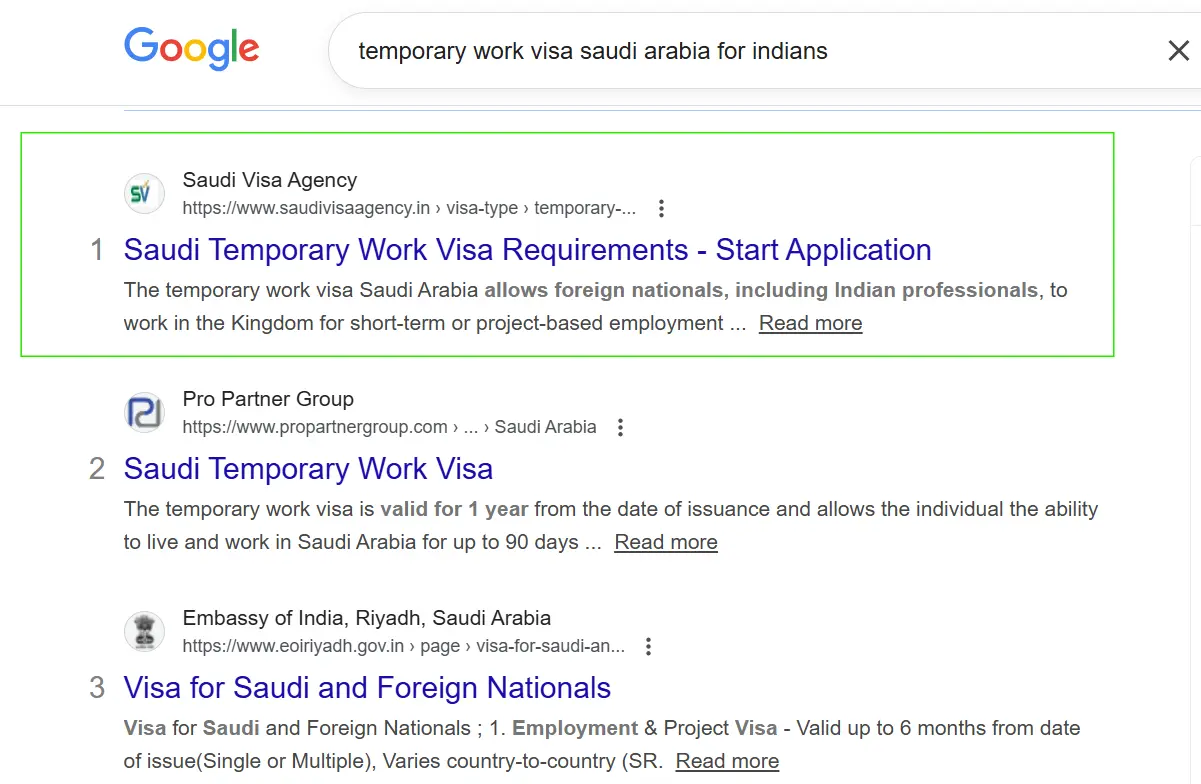
Task: Clear the search box with the X
Action: point(1179,51)
